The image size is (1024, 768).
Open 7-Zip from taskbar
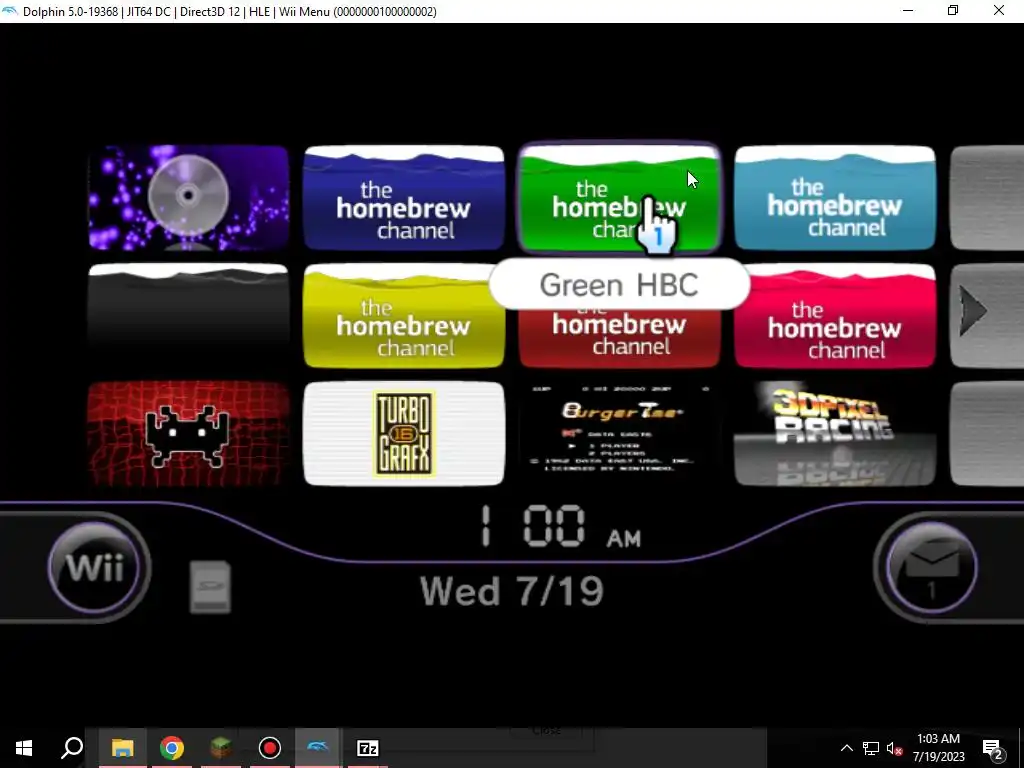point(368,748)
